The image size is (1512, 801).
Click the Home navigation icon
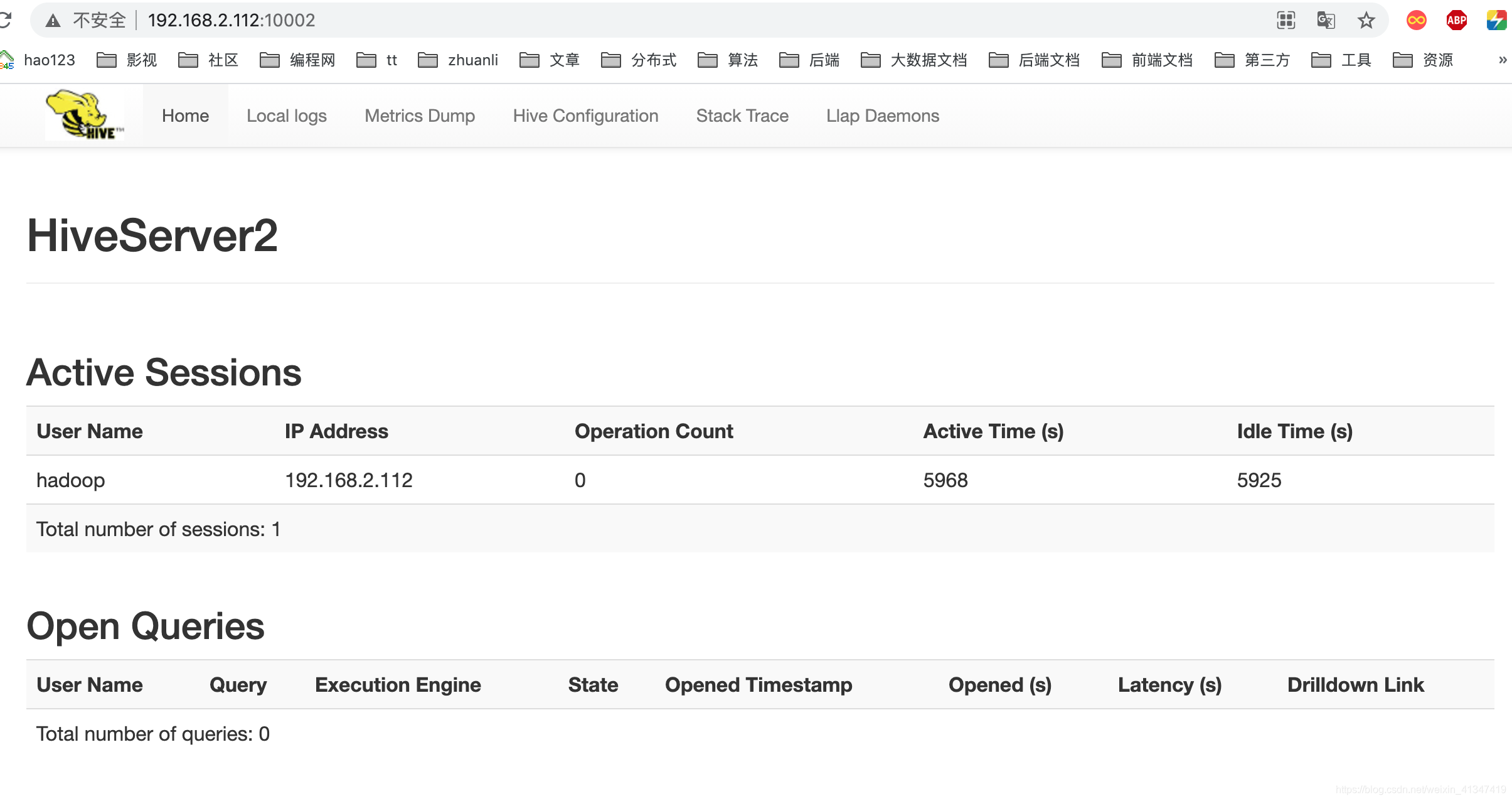point(185,115)
